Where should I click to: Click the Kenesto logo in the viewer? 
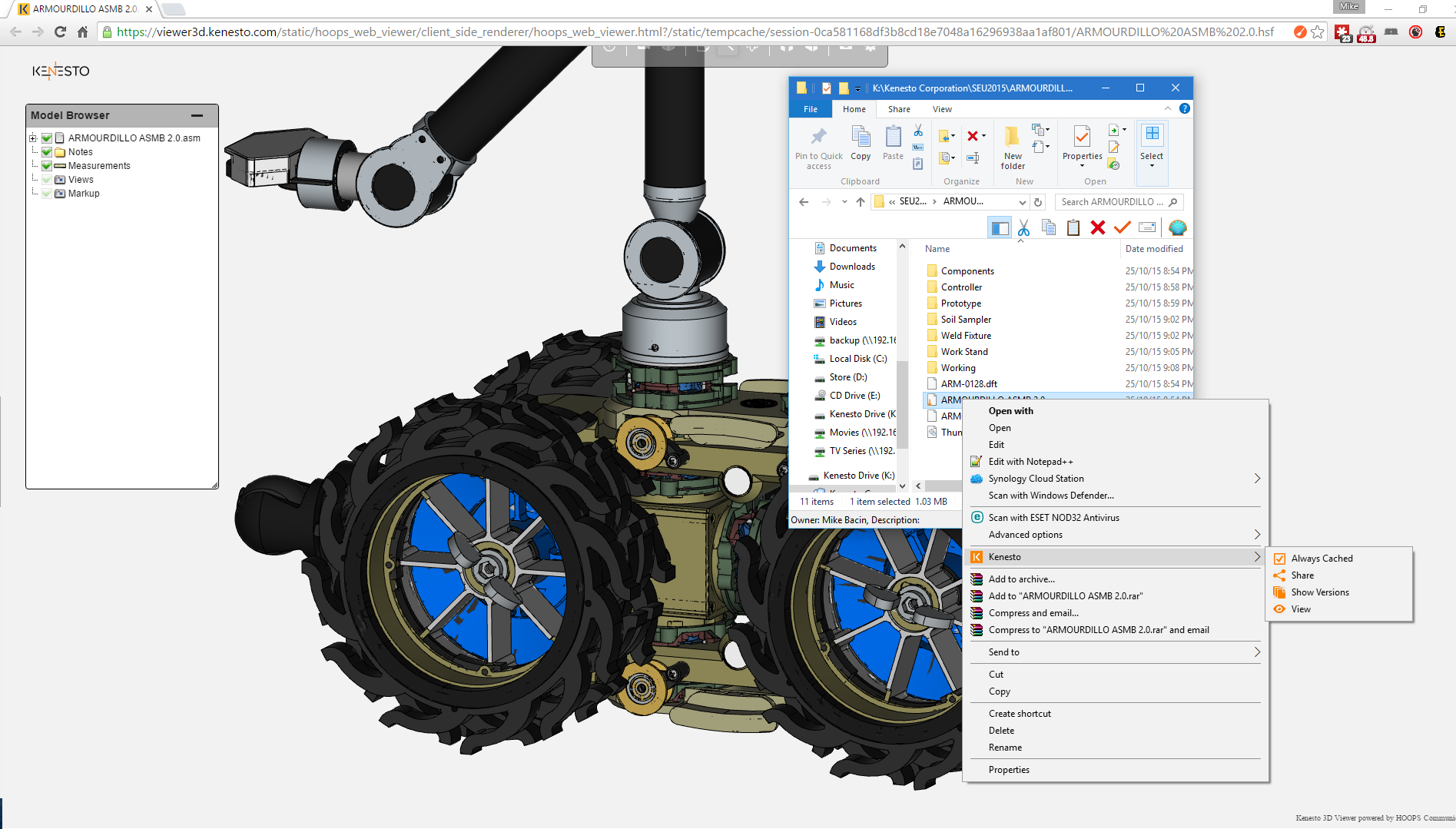pyautogui.click(x=61, y=71)
